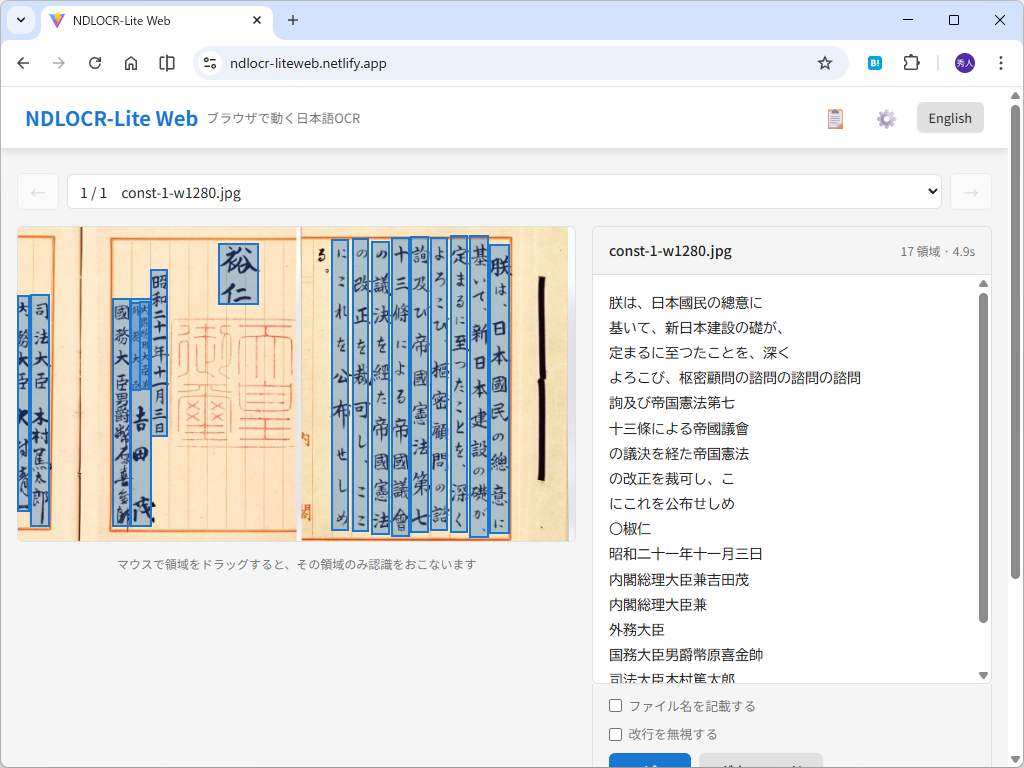Click the NDLOCR-Lite Web title link
Viewport: 1024px width, 768px height.
coord(110,117)
